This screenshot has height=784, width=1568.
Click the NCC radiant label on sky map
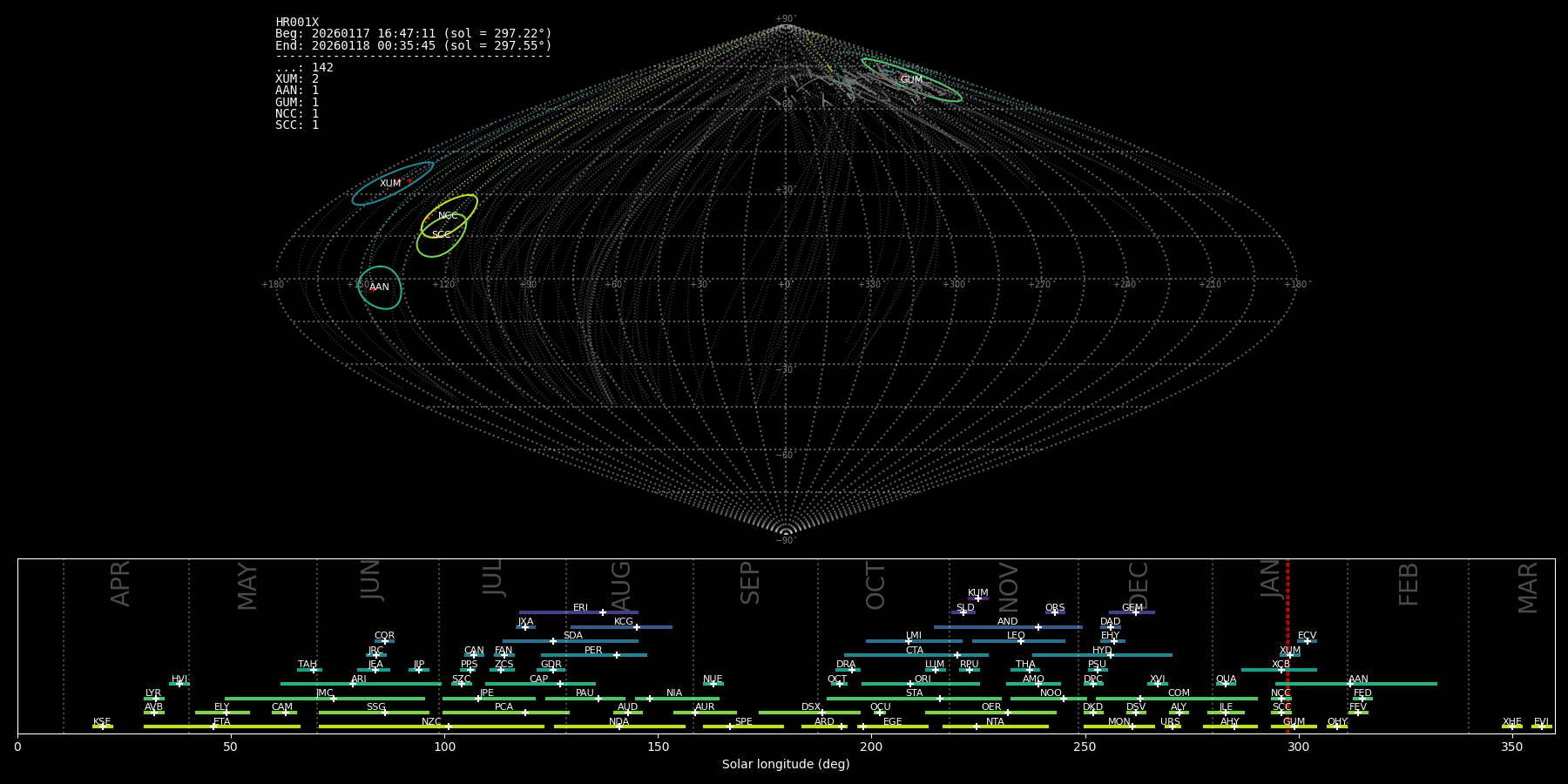pos(448,216)
